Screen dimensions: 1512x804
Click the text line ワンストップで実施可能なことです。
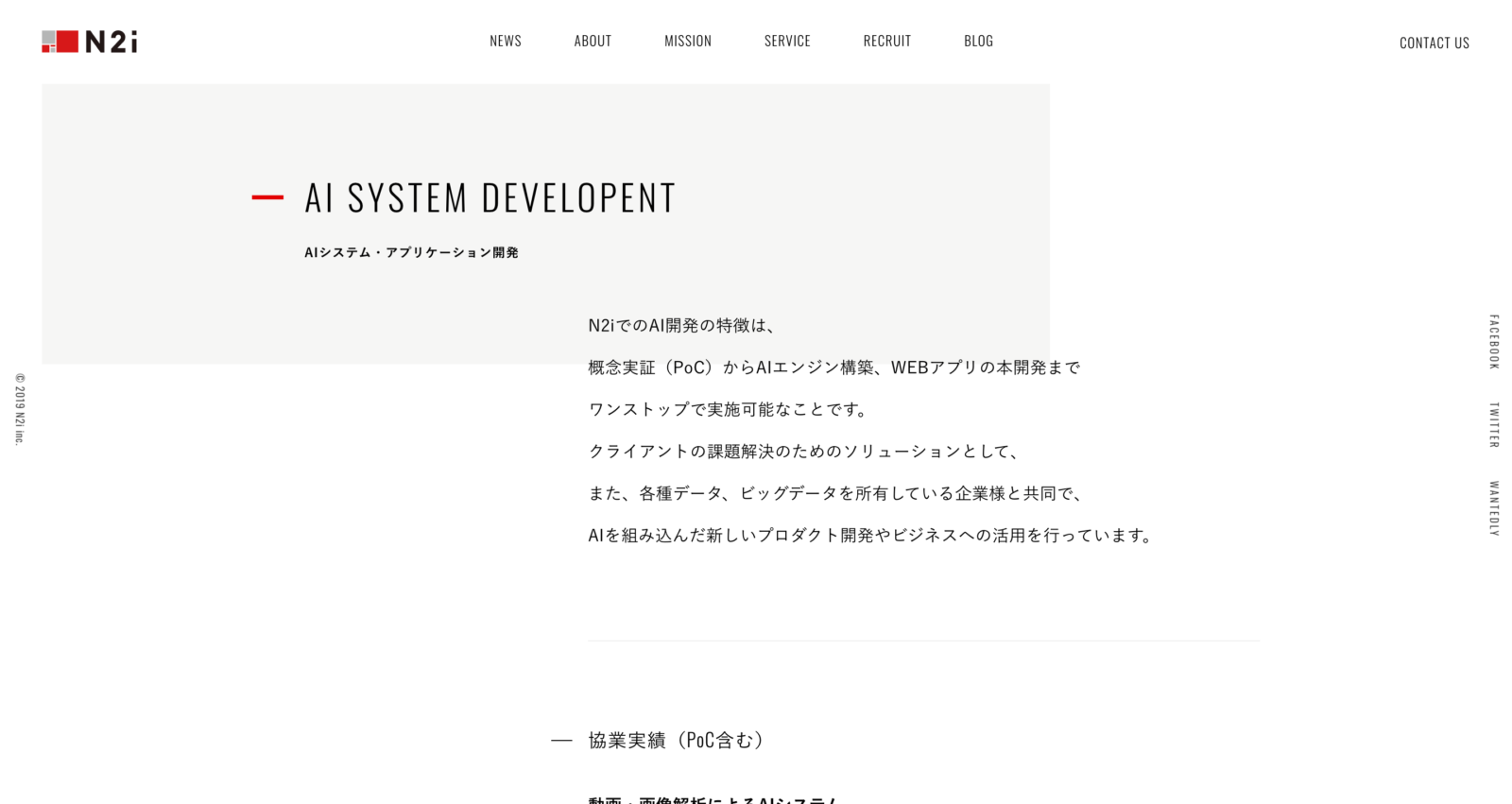728,409
